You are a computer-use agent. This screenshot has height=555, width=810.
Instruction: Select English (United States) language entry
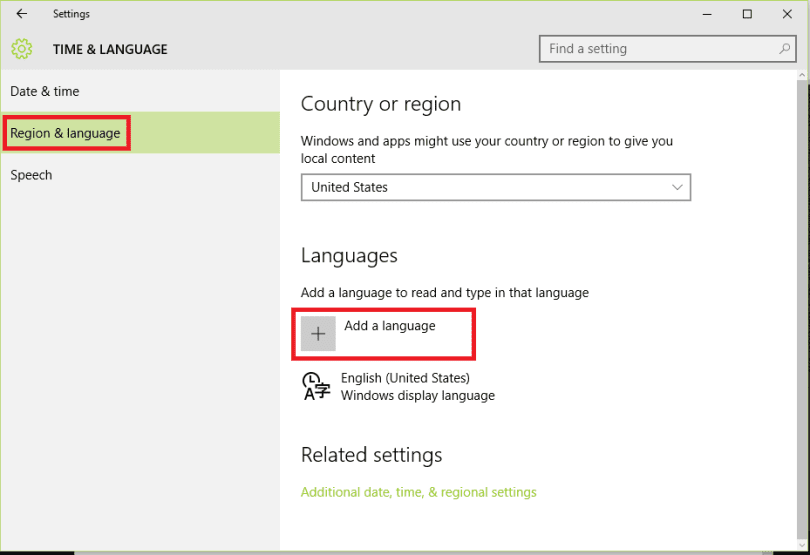[398, 387]
